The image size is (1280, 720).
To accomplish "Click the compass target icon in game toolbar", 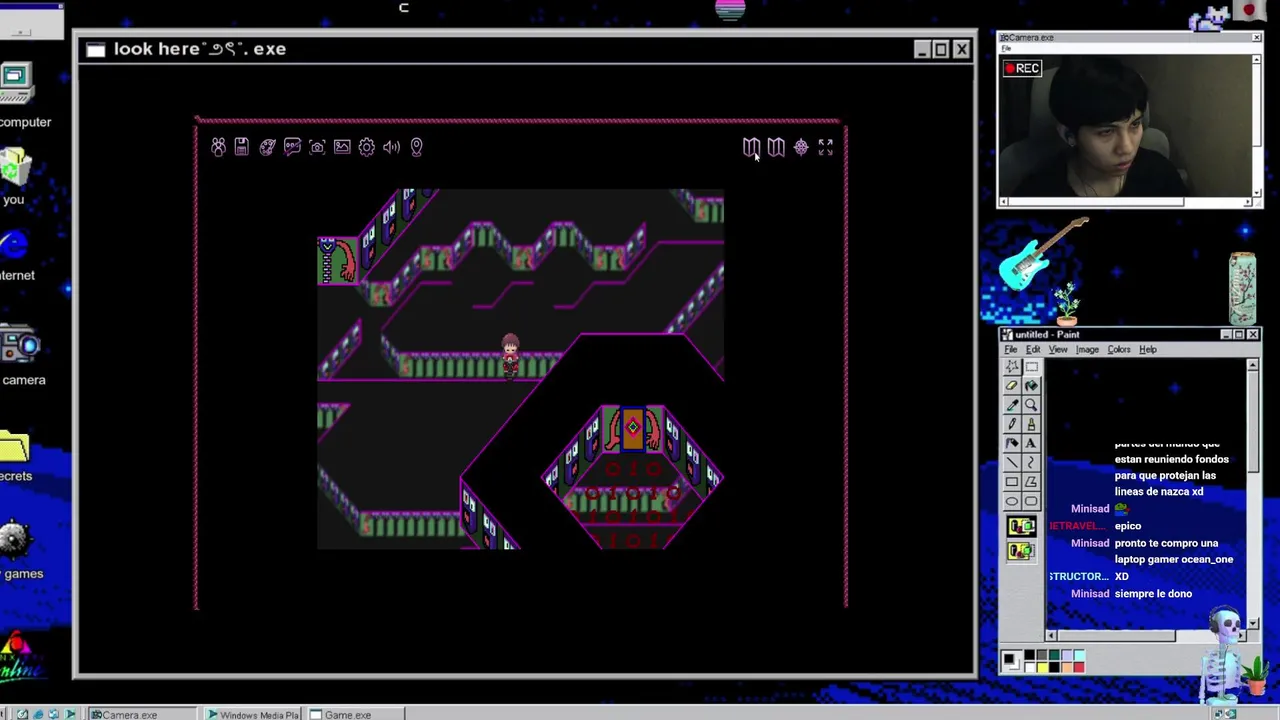I will coord(801,147).
